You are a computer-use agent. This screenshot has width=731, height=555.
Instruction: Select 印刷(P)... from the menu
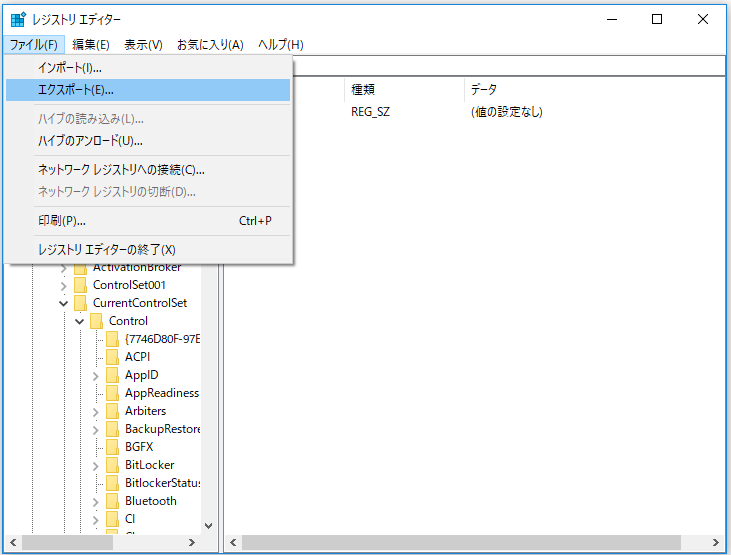(x=62, y=220)
